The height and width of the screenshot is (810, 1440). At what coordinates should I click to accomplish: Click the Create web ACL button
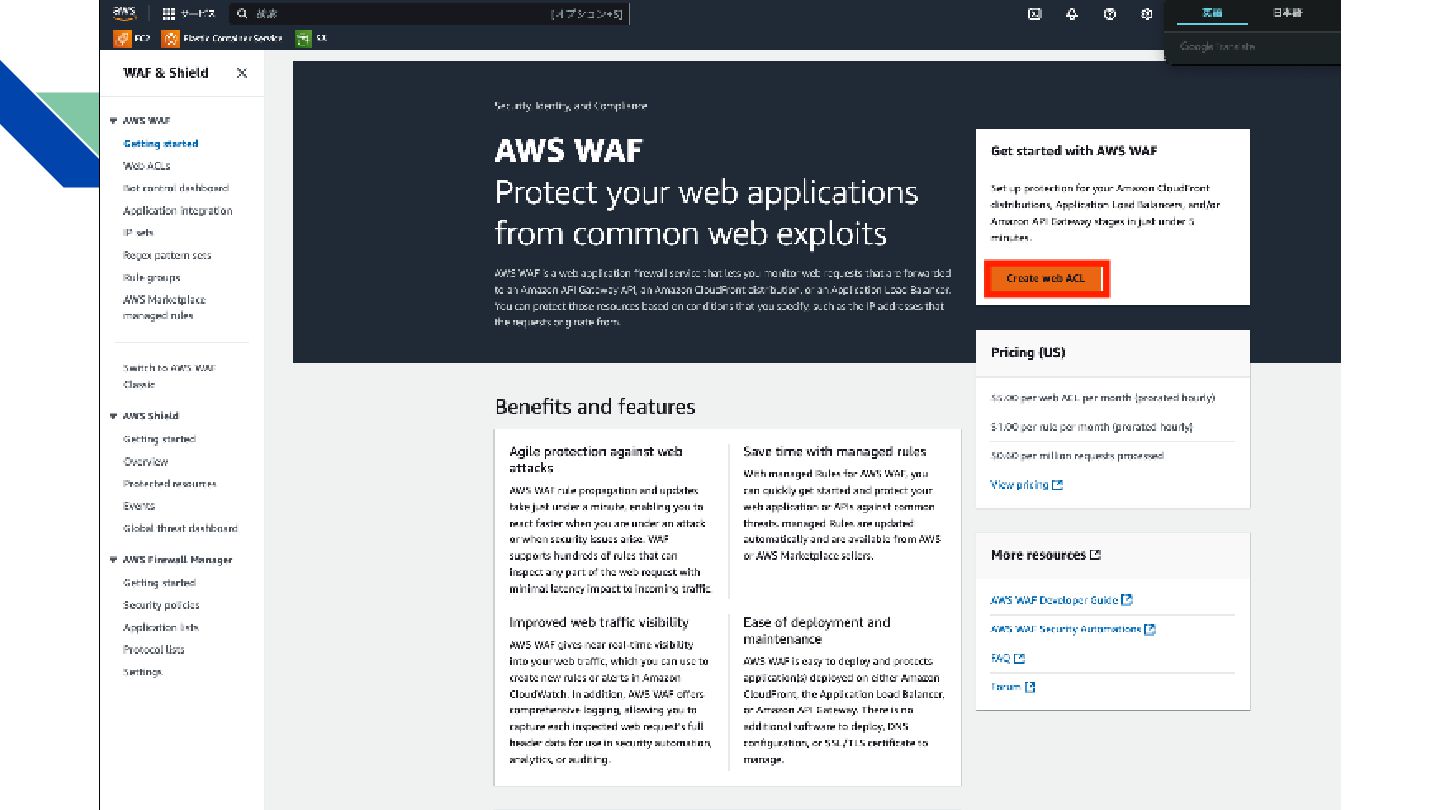1046,278
